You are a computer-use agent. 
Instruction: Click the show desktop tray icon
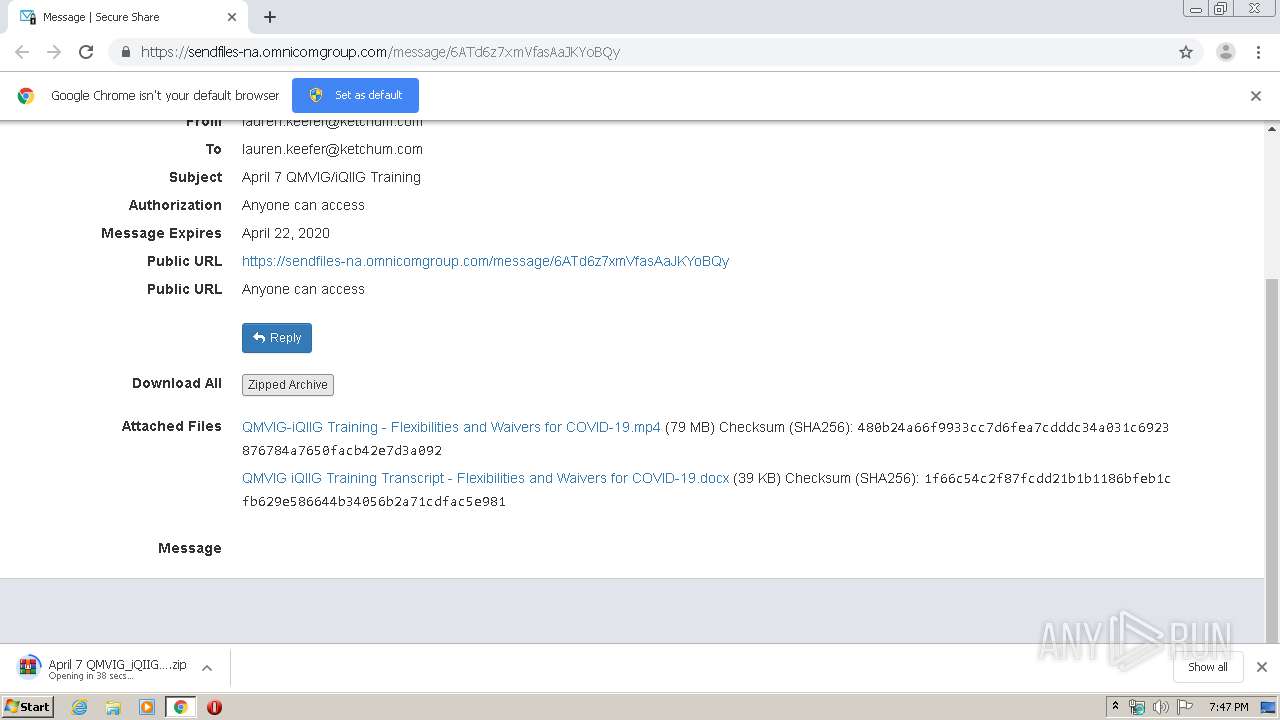1269,707
